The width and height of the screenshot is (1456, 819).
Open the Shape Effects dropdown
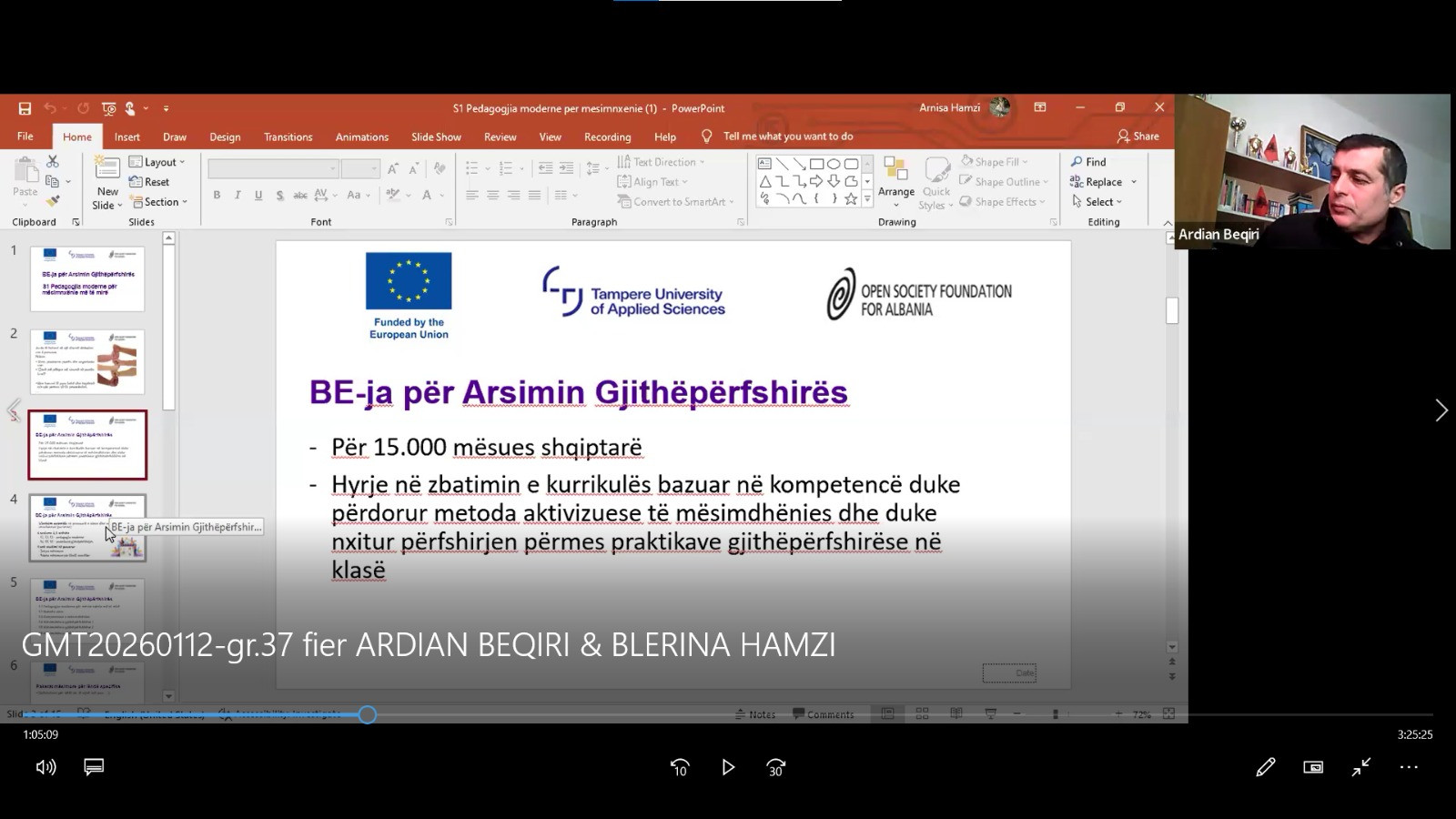(1002, 202)
